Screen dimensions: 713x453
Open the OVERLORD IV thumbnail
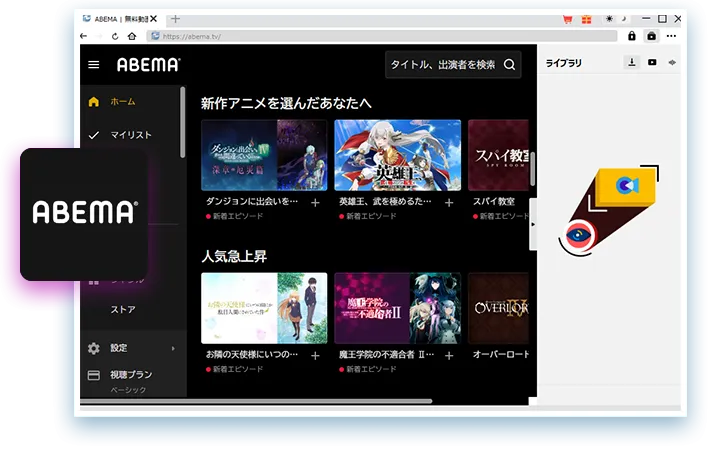click(x=498, y=308)
